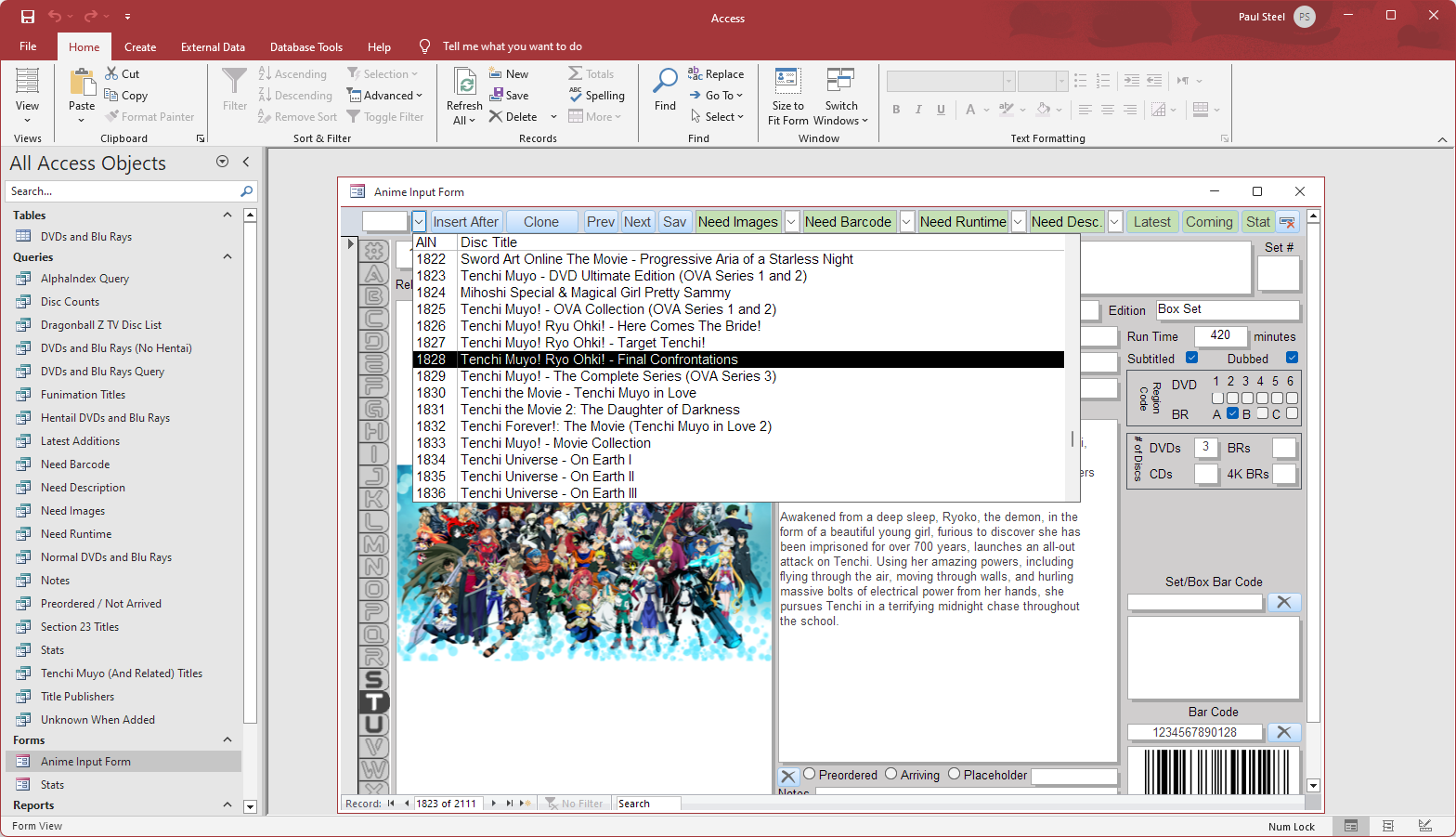Switch to Form View in status bar

[x=1351, y=826]
